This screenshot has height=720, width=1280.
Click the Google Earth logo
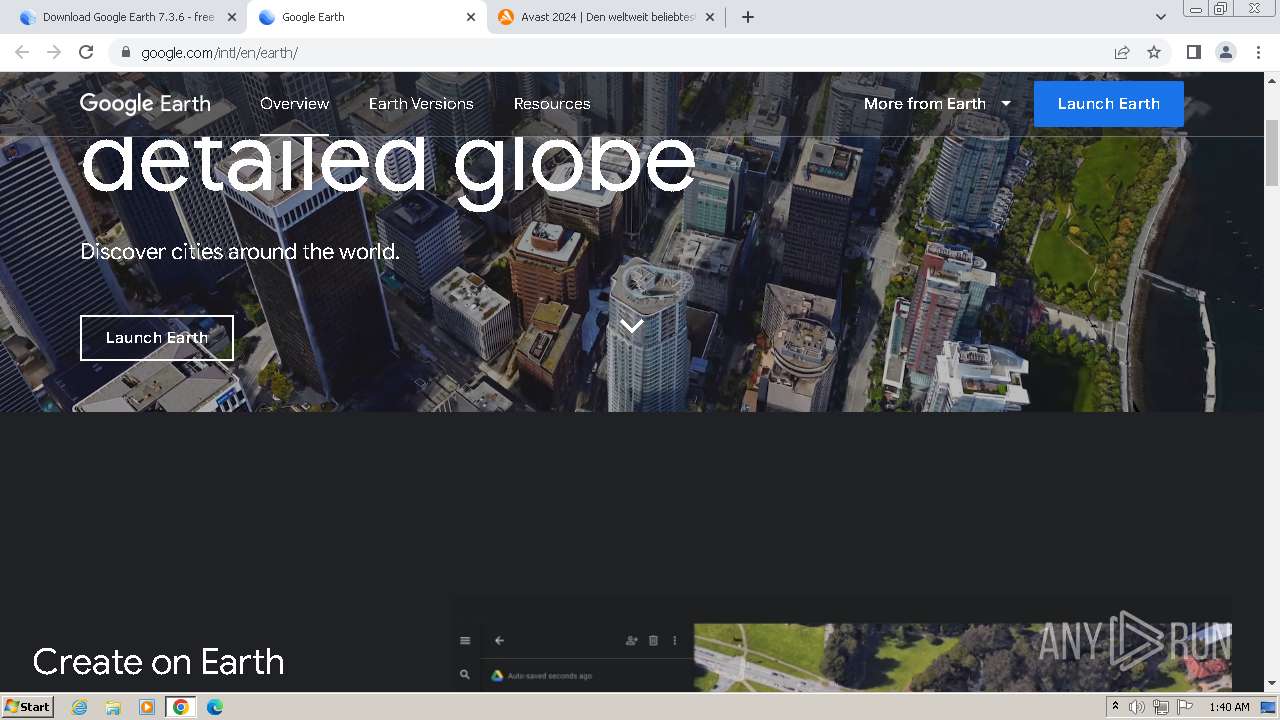[145, 103]
